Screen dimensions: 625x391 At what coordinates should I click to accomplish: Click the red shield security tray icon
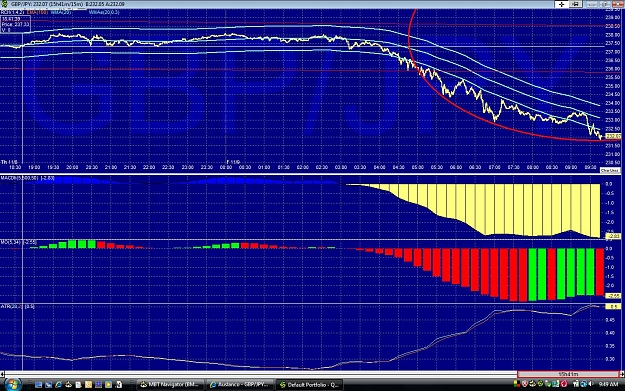(525, 383)
